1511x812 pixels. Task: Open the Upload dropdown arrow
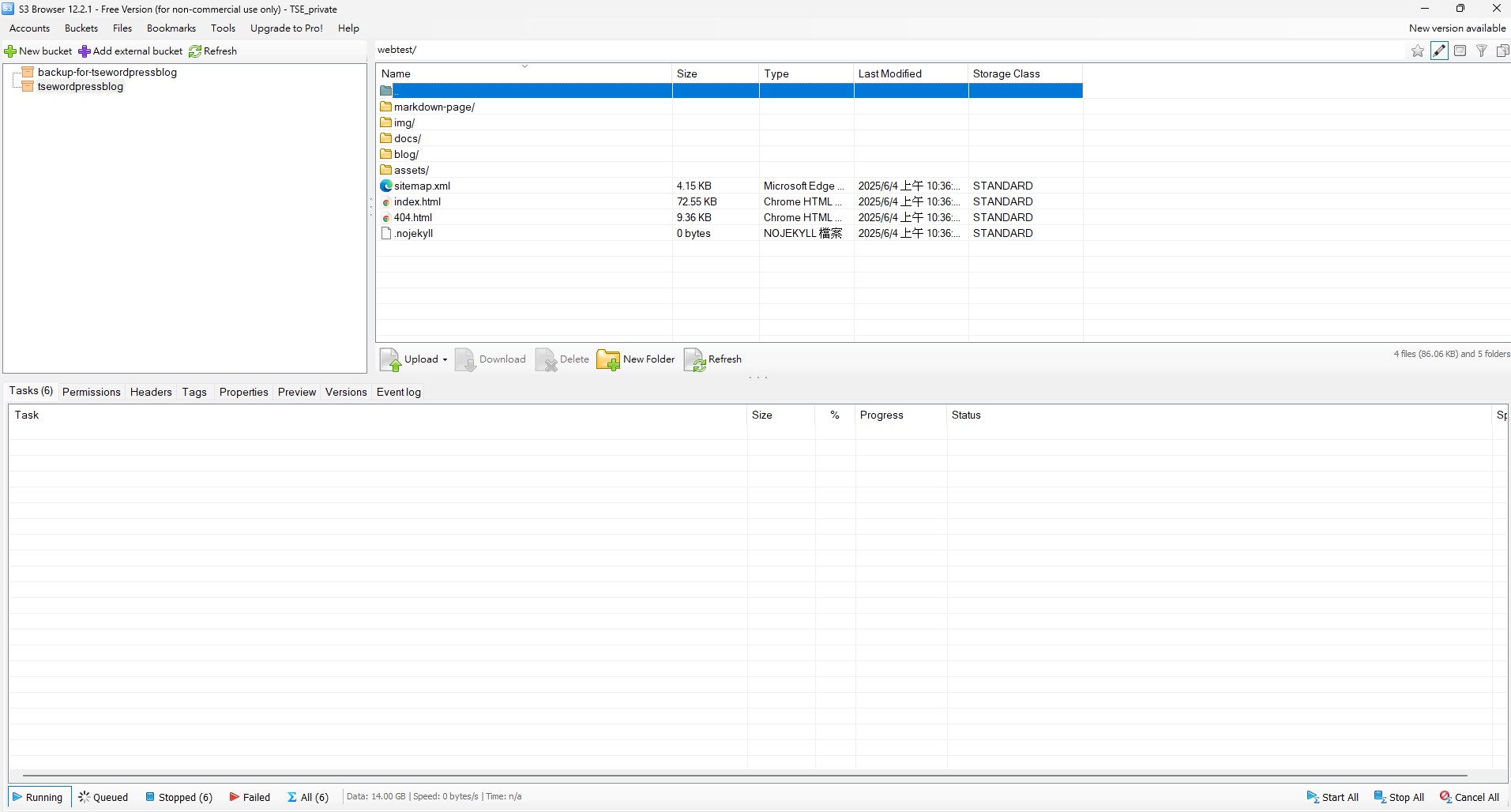click(x=445, y=359)
